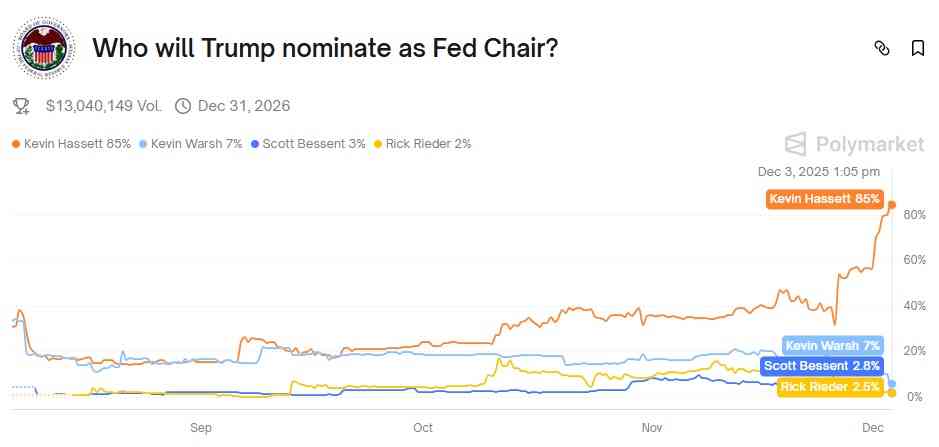Click the orange endpoint dot on Hassett line
The width and height of the screenshot is (939, 447).
[891, 205]
